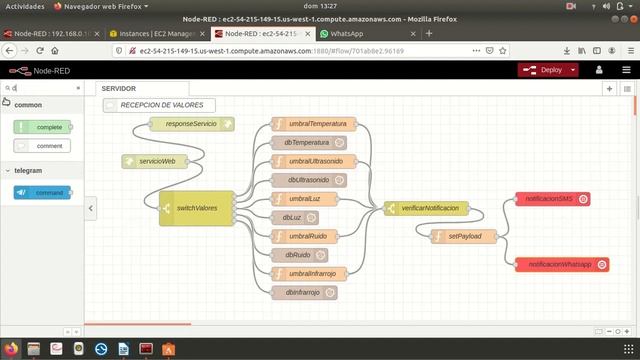Select the complete node in palette

tap(42, 127)
